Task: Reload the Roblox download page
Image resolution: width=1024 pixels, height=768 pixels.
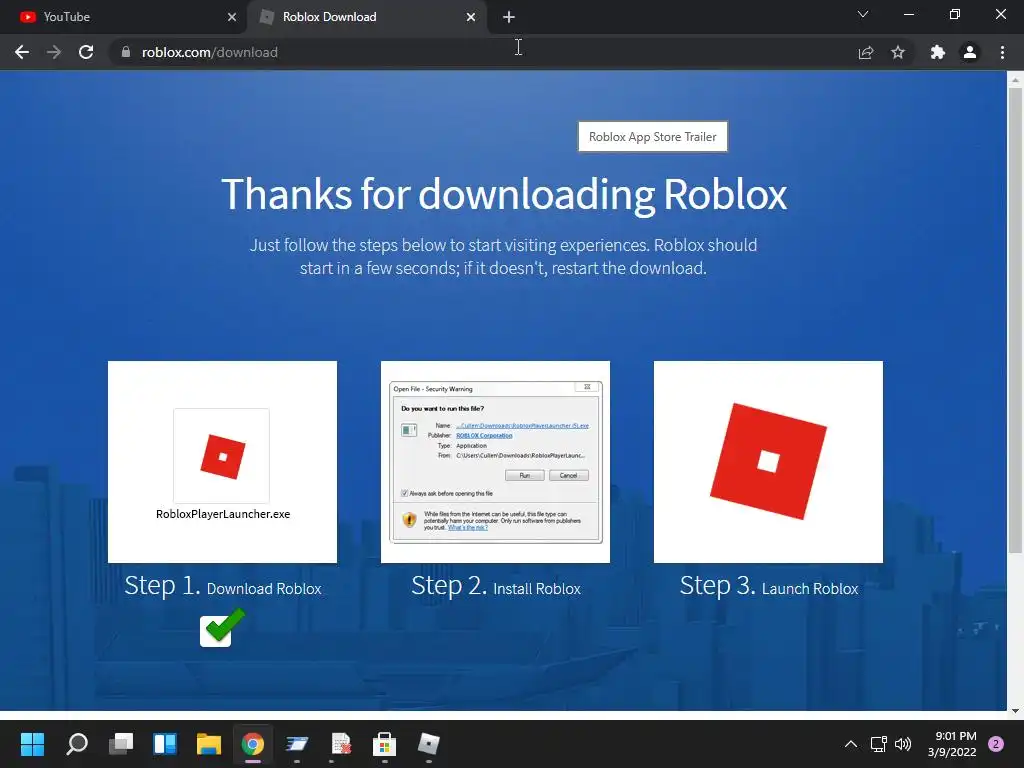Action: click(x=86, y=52)
